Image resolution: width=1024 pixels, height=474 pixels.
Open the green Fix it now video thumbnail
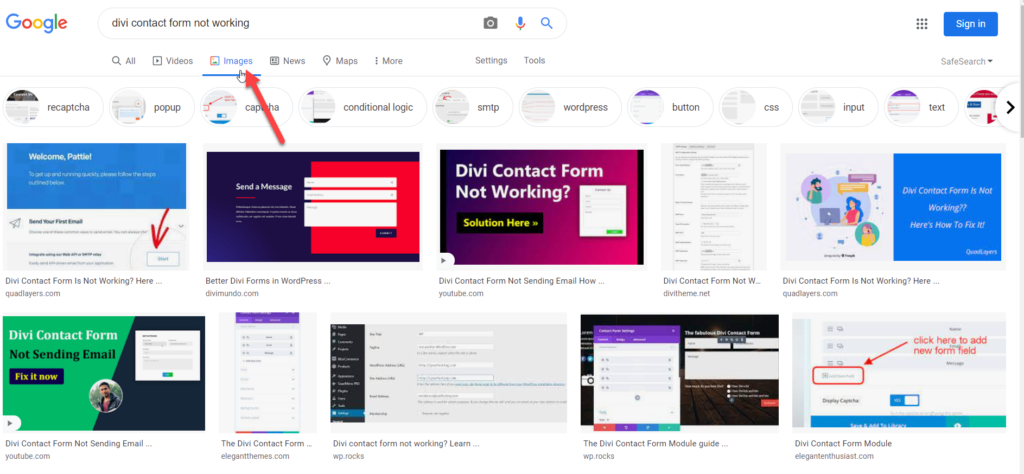[104, 373]
